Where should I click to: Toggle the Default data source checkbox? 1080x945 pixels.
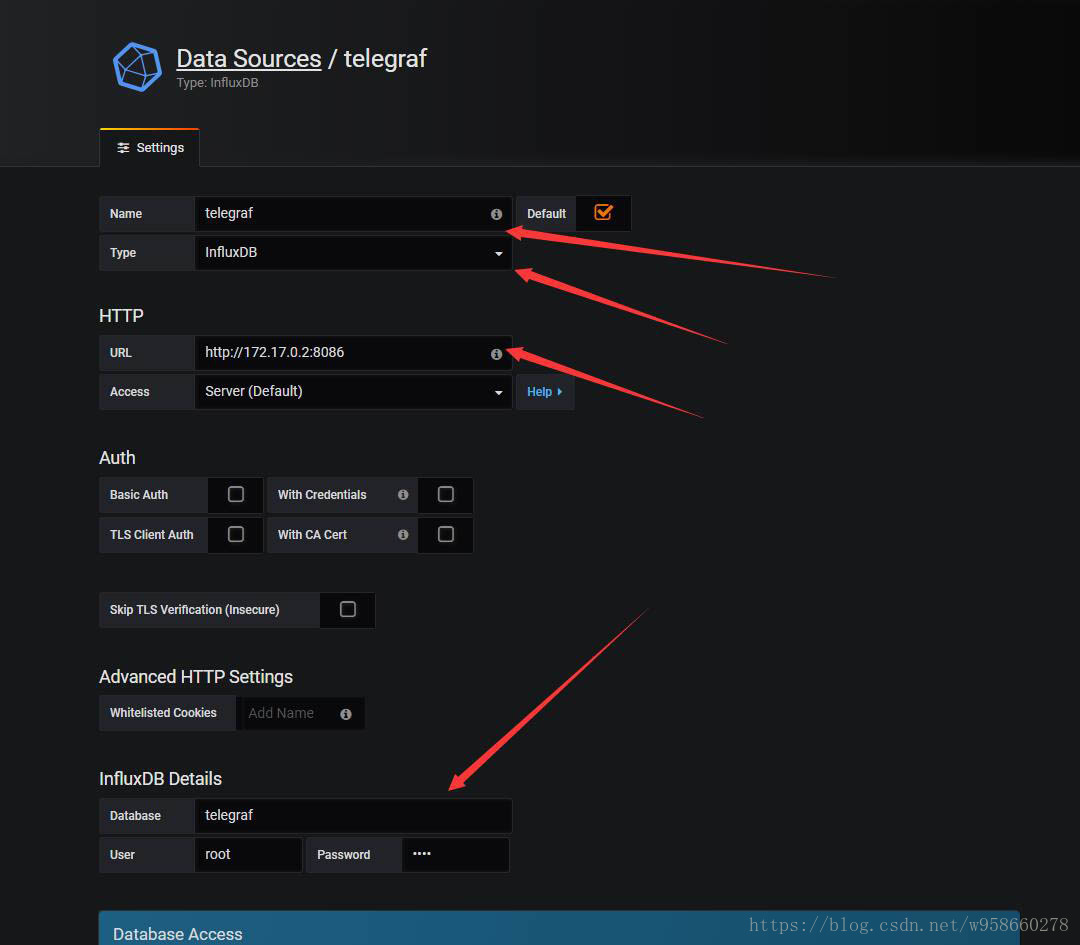click(x=603, y=213)
